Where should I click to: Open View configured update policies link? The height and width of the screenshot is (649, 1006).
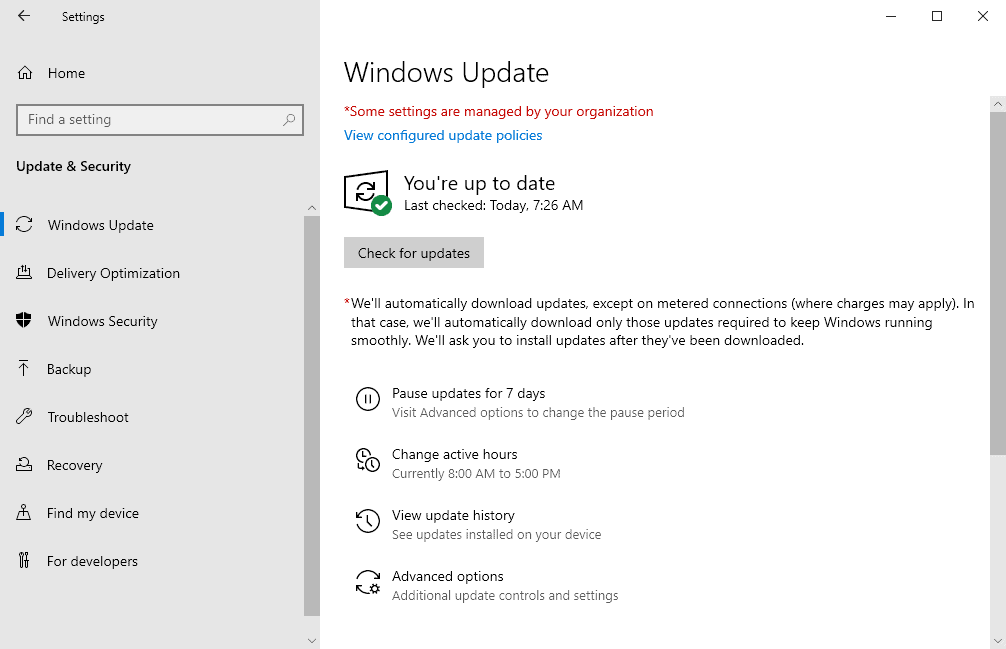442,135
